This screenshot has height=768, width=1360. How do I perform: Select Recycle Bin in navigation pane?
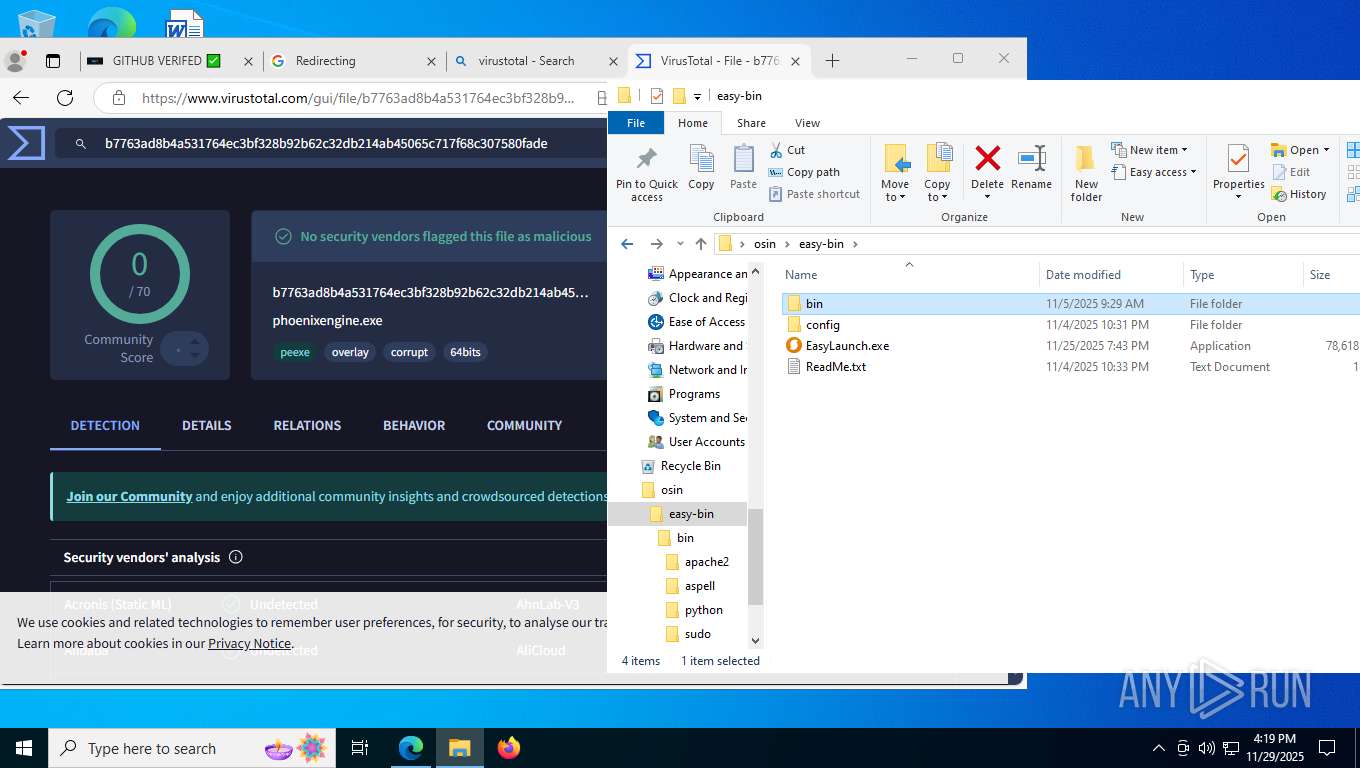pyautogui.click(x=690, y=466)
